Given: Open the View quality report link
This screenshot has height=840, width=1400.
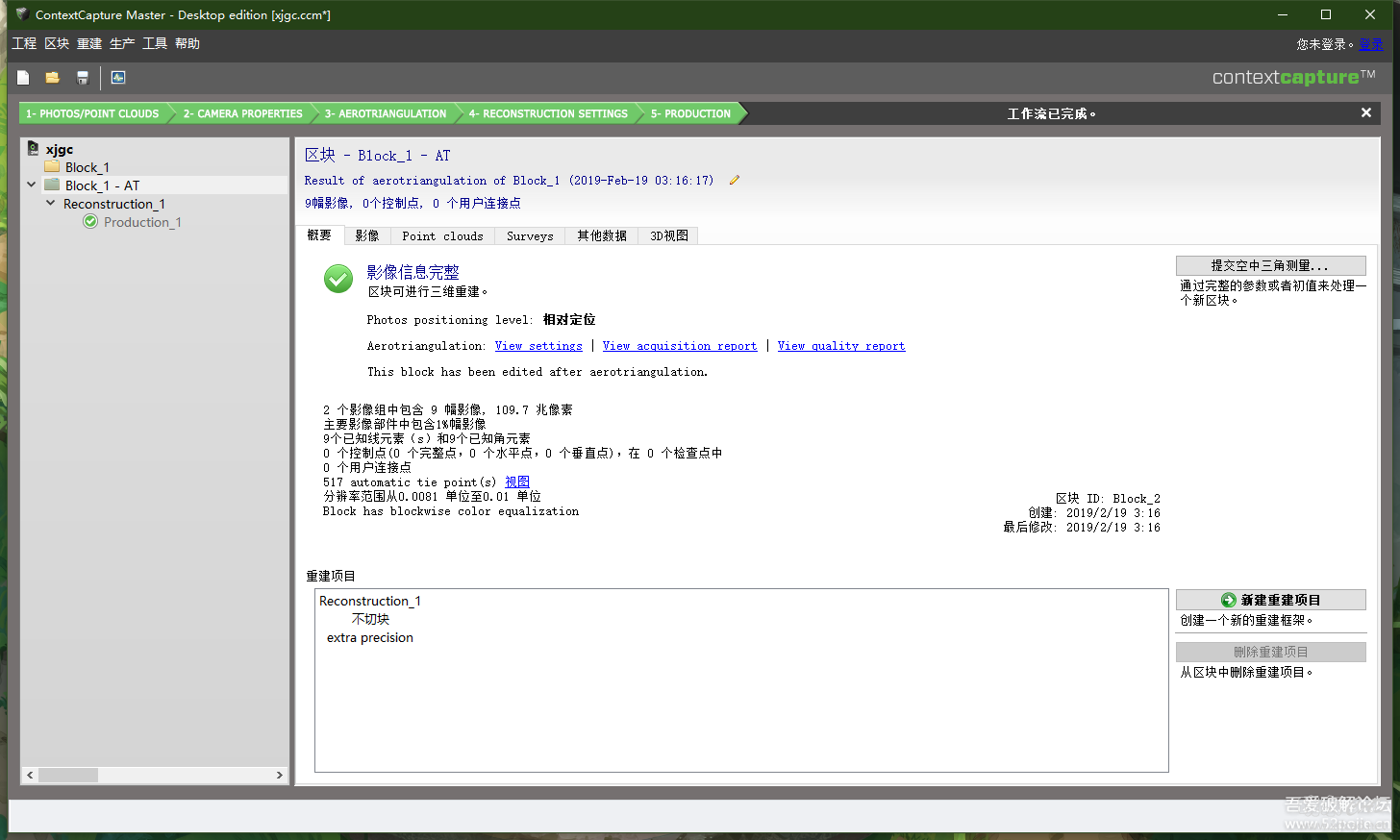Looking at the screenshot, I should pyautogui.click(x=841, y=346).
